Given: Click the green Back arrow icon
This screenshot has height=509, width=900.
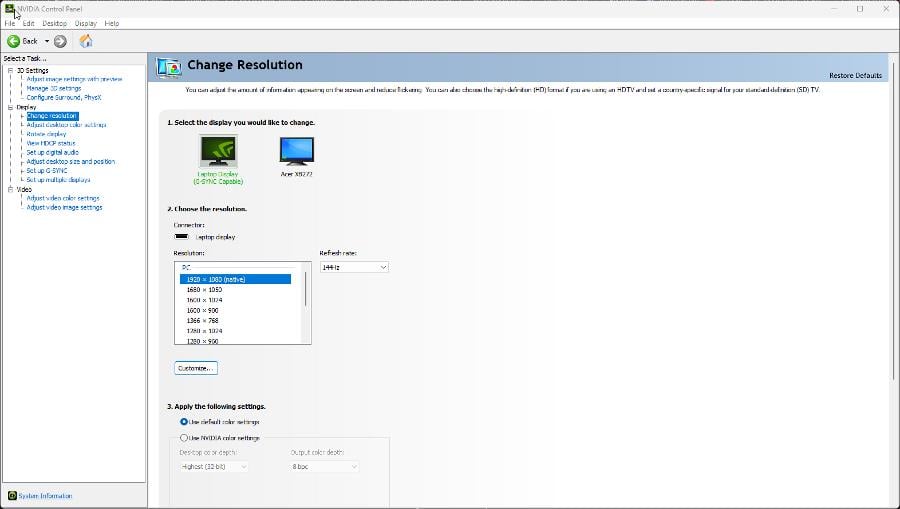Looking at the screenshot, I should pyautogui.click(x=13, y=41).
